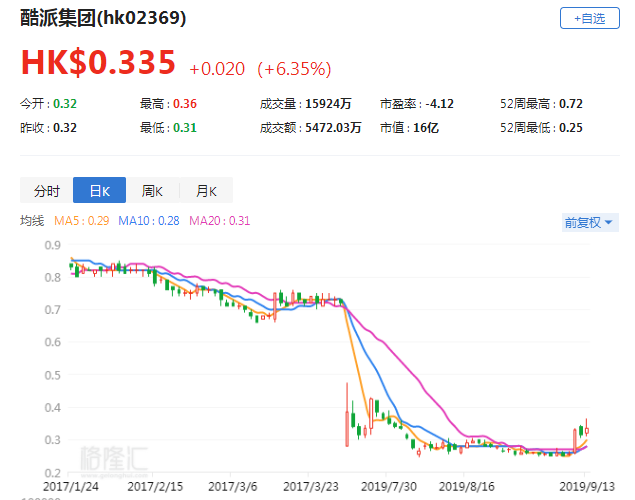Click the 2019/9/13 date axis label
The image size is (635, 500).
pos(587,486)
